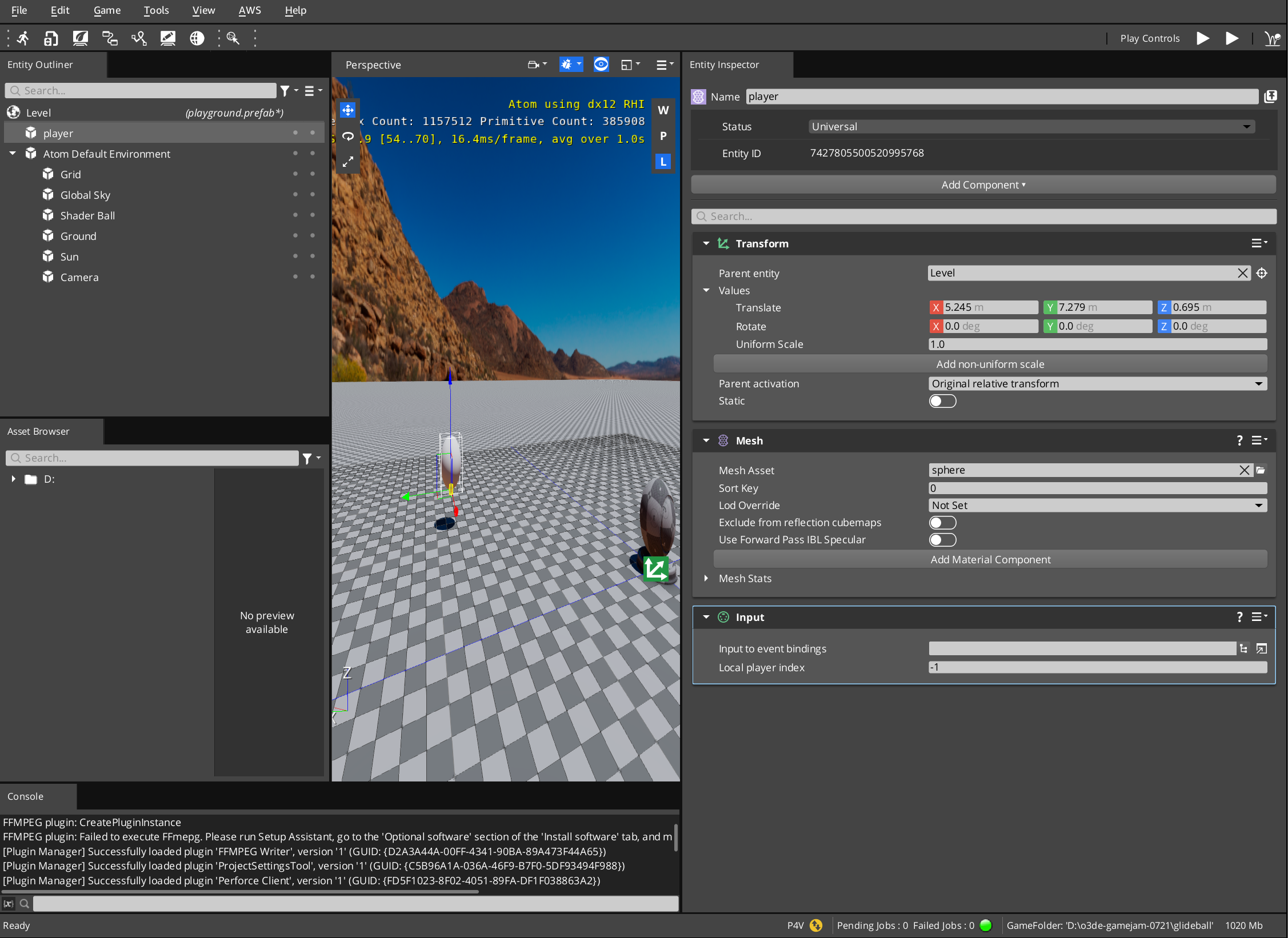1288x938 pixels.
Task: Select the viewport translate manipulator icon
Action: click(347, 110)
